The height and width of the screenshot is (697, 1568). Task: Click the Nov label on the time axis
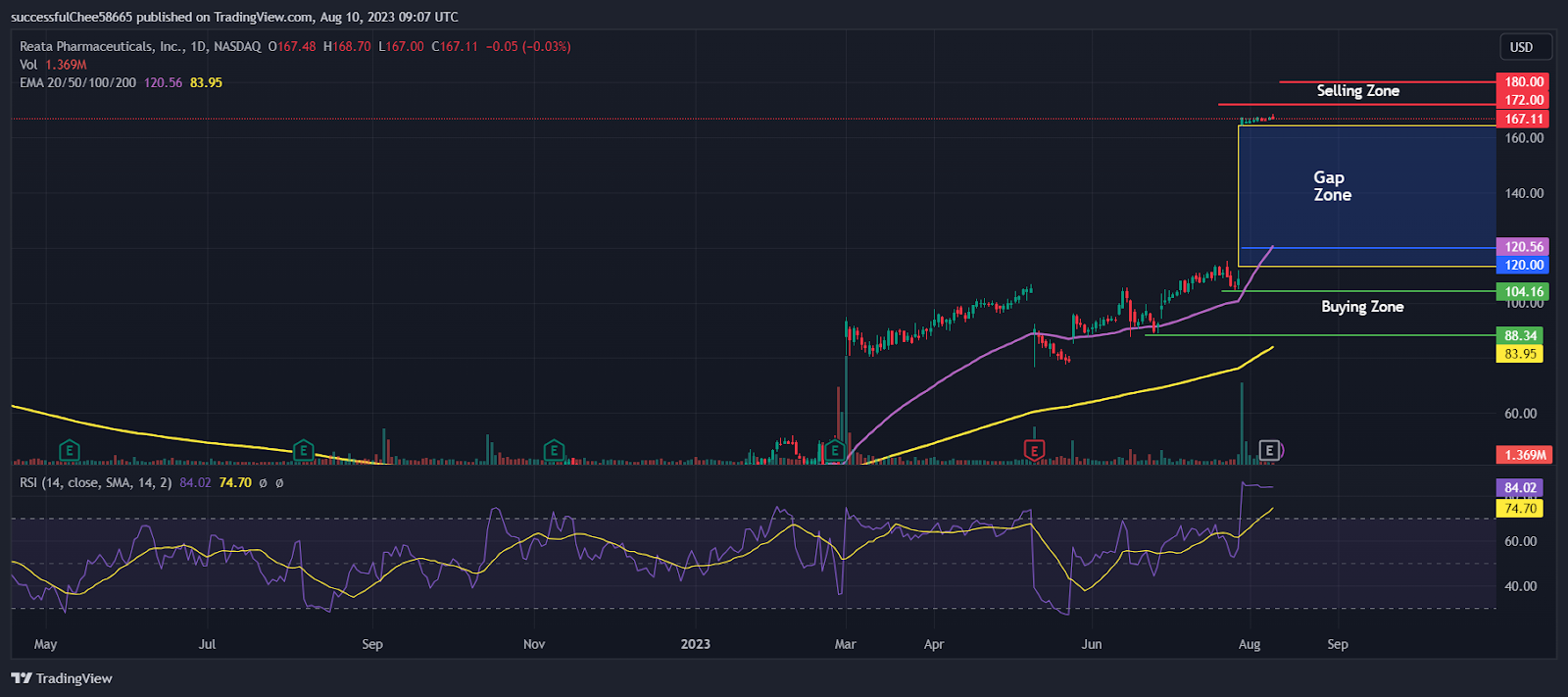pos(534,644)
